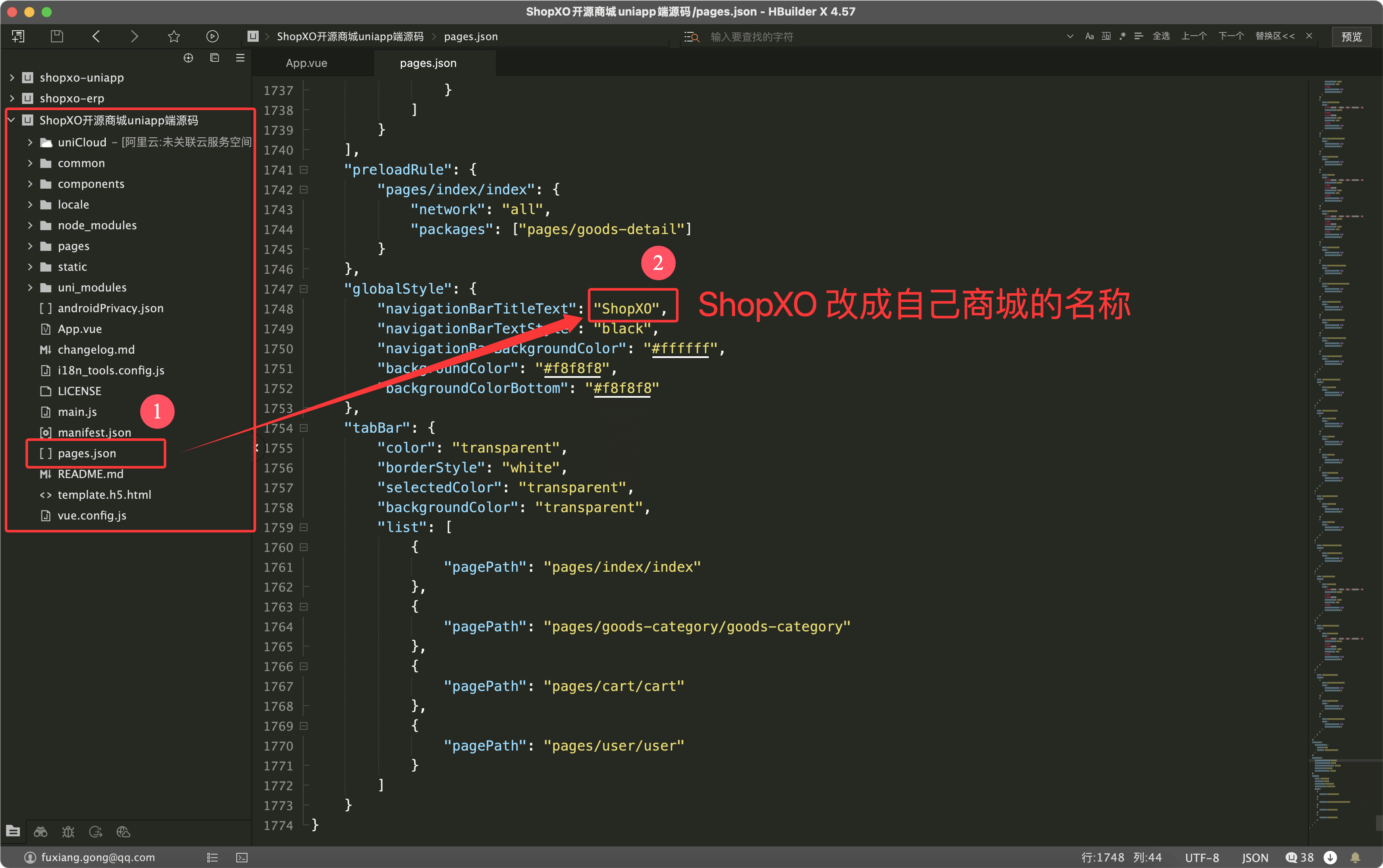Open the outline list icon in status bar
The height and width of the screenshot is (868, 1383).
coord(213,858)
